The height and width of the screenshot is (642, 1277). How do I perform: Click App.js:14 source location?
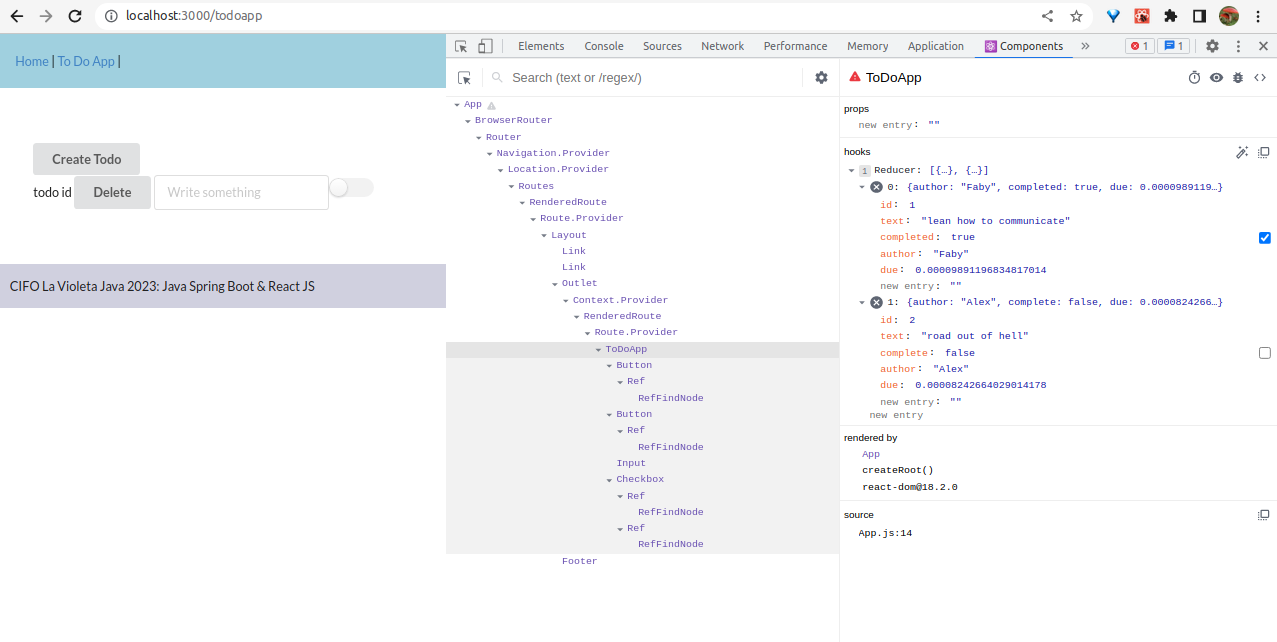[885, 533]
